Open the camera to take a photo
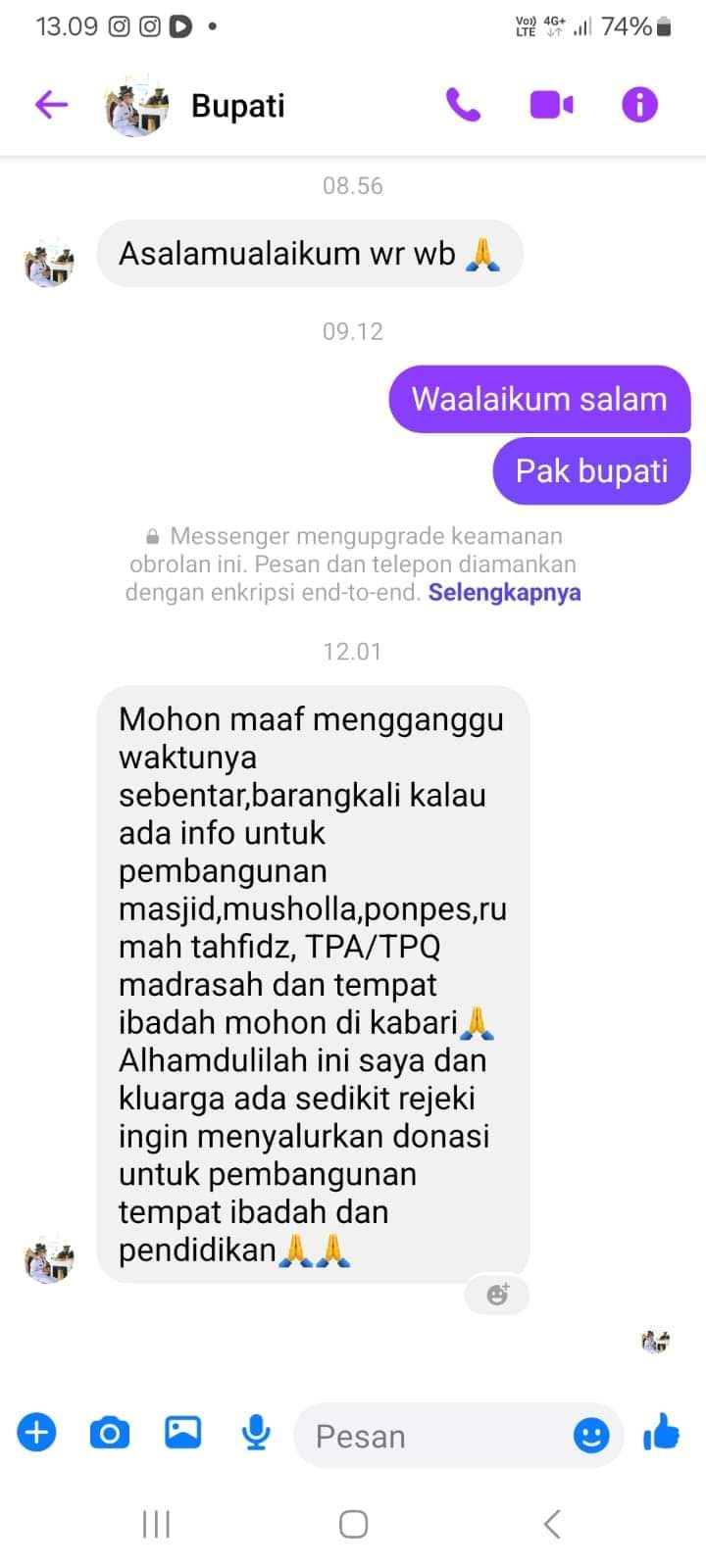 pos(109,1433)
